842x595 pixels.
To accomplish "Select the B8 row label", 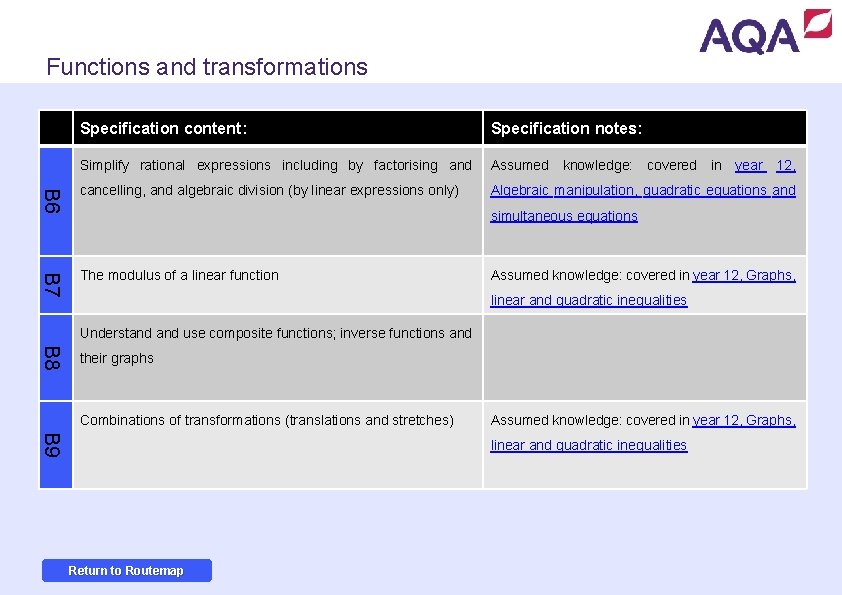I will tap(56, 358).
